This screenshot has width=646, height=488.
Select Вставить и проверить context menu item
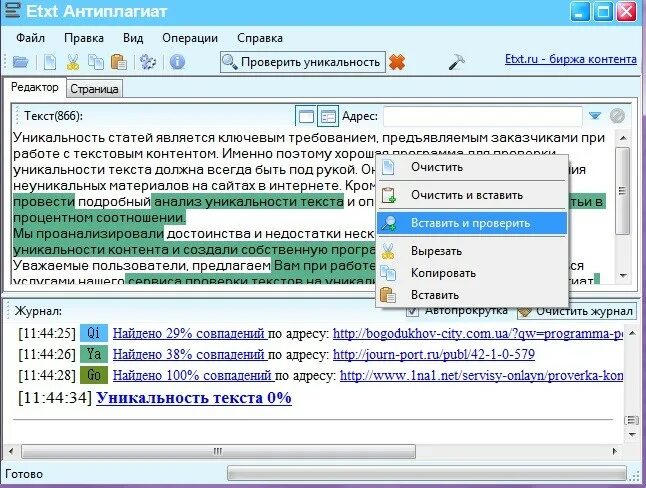pos(472,223)
